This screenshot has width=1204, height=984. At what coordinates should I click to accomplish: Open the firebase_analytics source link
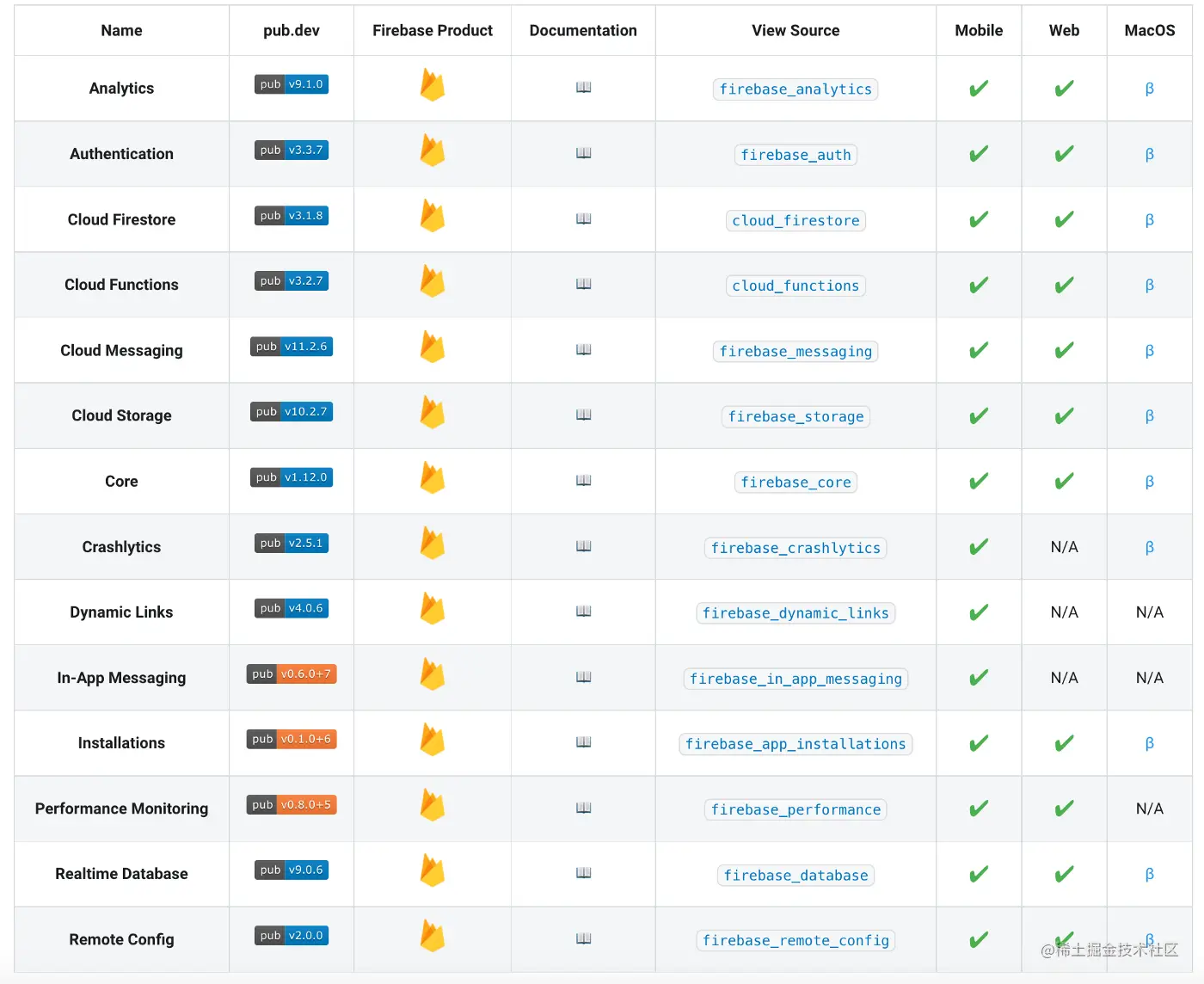(x=795, y=89)
